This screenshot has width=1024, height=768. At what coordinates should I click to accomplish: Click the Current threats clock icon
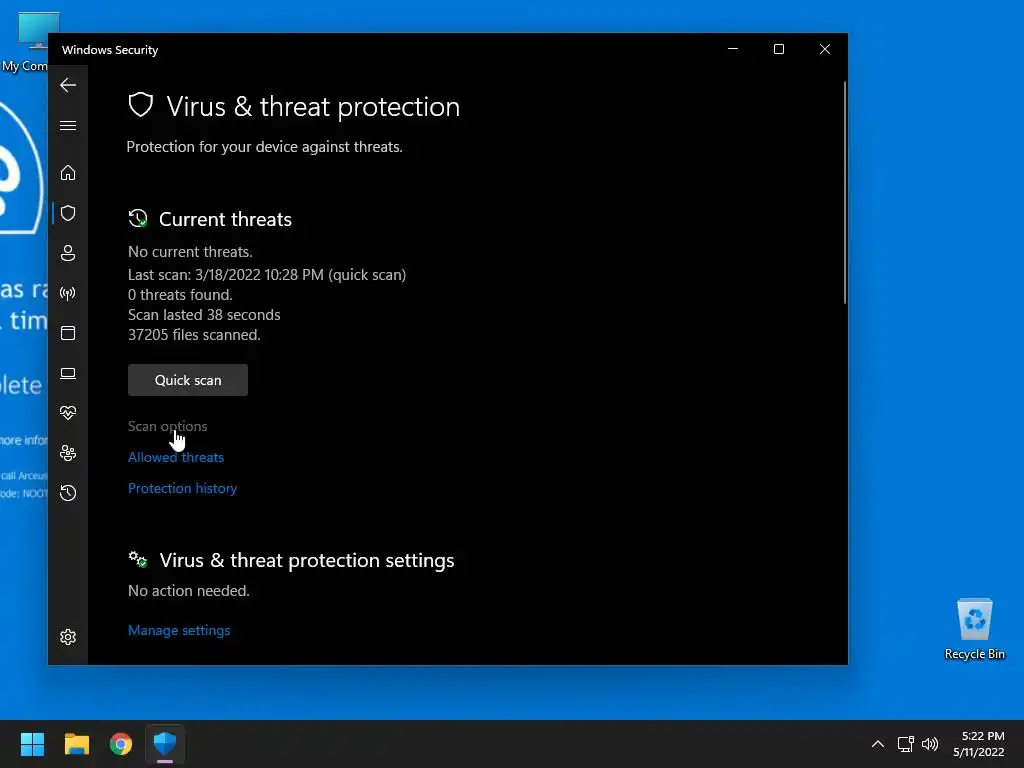138,219
